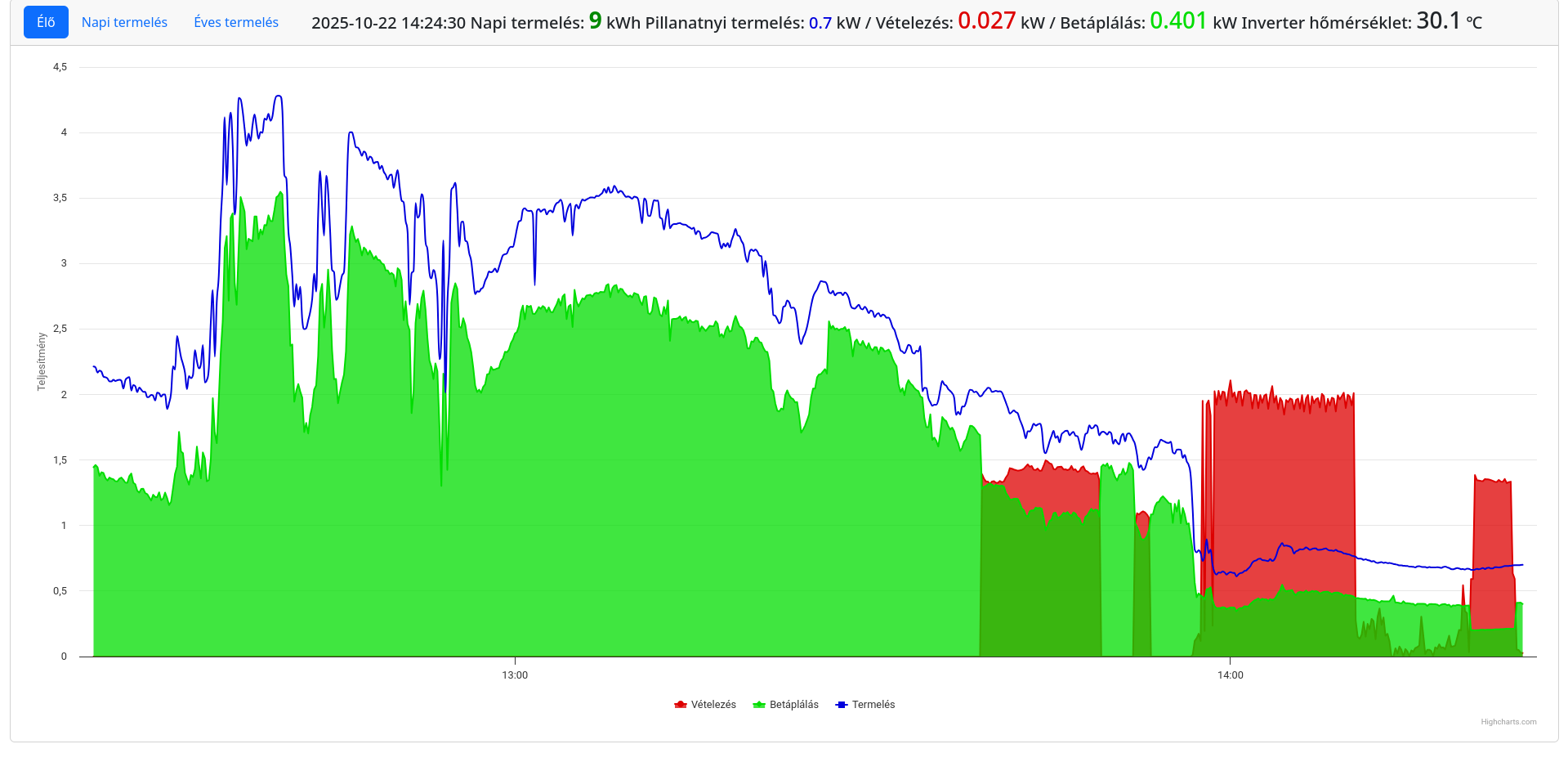Toggle Vételezés series via legend label

[x=713, y=705]
